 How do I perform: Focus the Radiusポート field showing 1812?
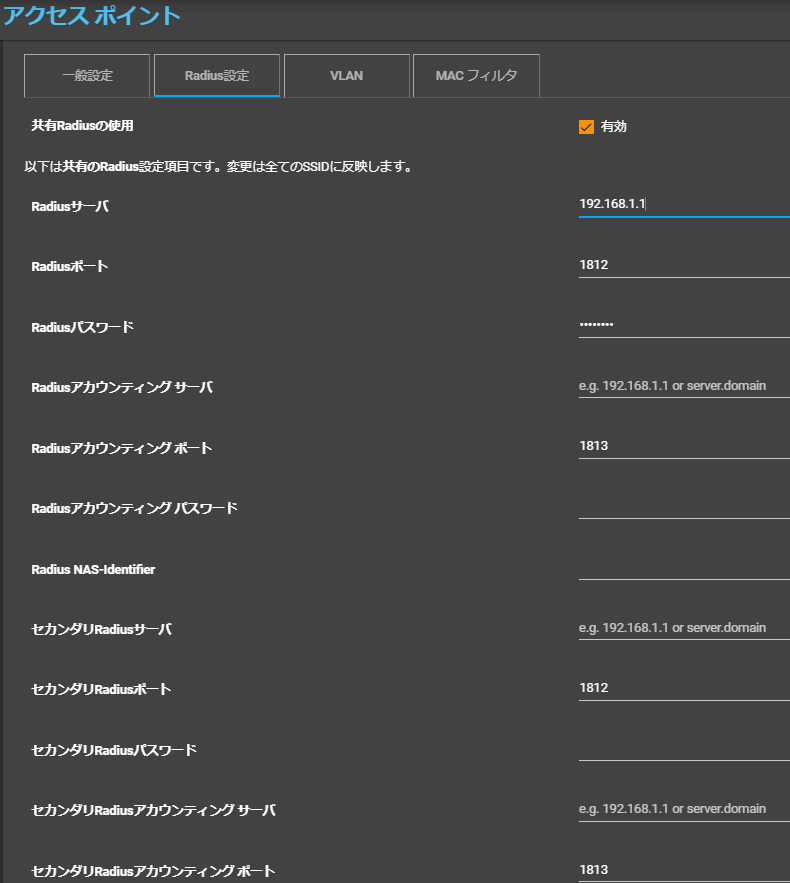click(684, 265)
